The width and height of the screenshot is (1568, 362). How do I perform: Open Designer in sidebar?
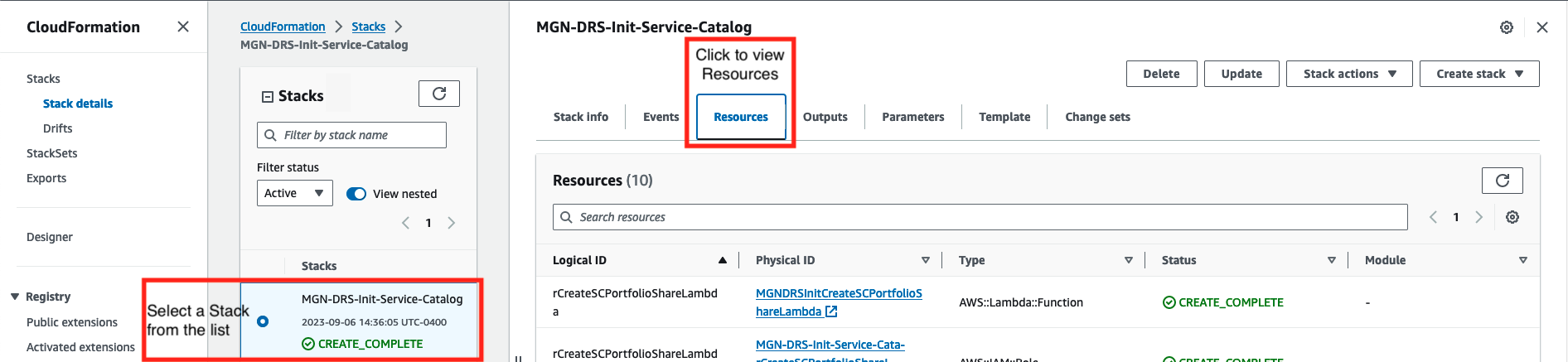[50, 237]
